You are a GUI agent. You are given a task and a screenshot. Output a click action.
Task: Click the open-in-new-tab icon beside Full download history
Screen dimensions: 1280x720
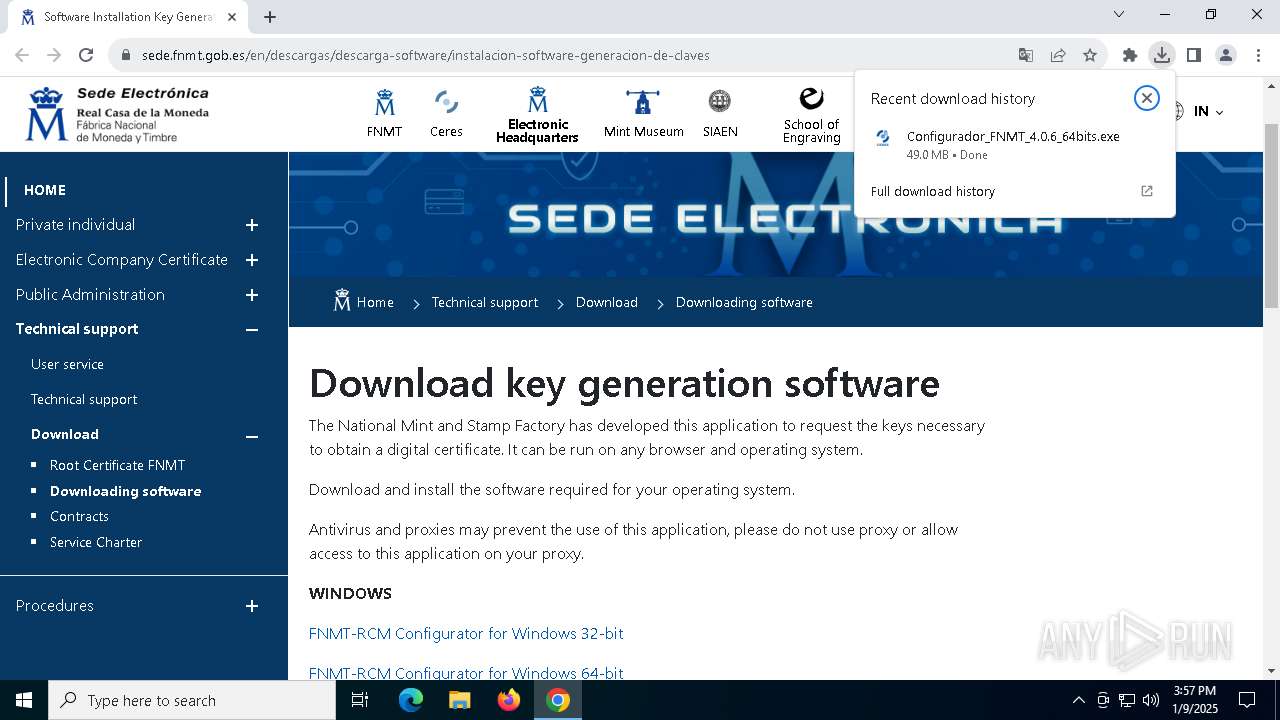1147,191
